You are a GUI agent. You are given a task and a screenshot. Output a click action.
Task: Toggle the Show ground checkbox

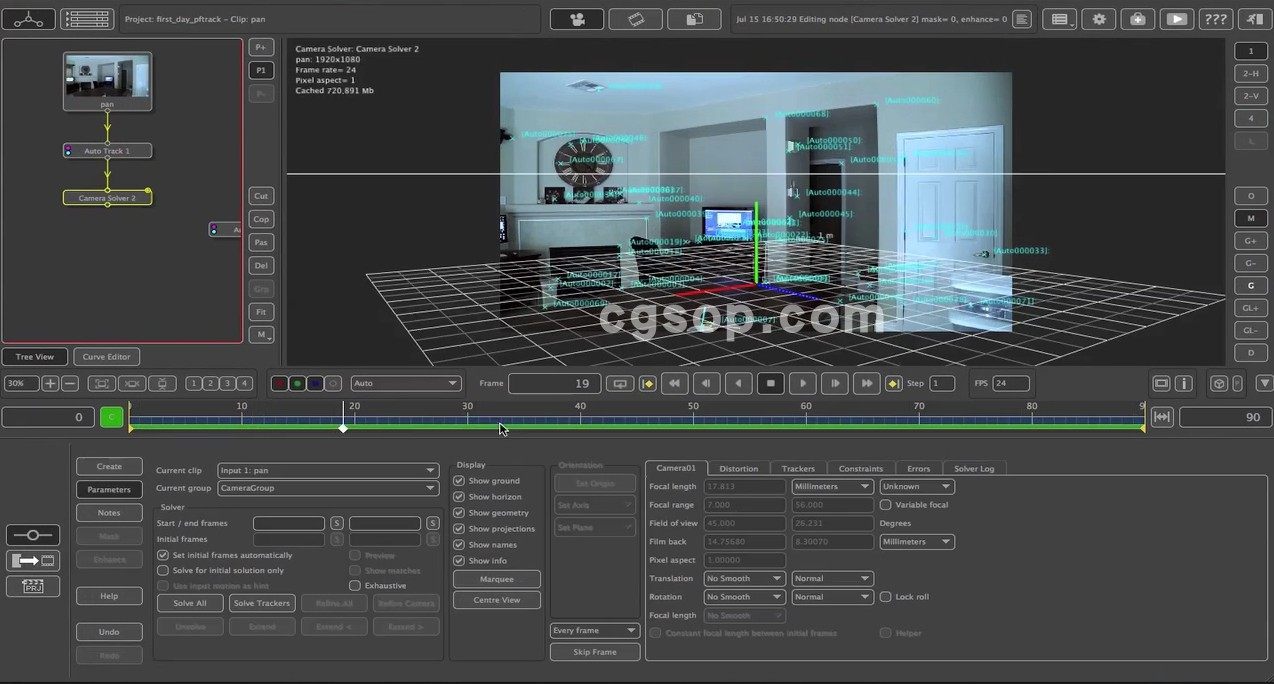point(459,481)
